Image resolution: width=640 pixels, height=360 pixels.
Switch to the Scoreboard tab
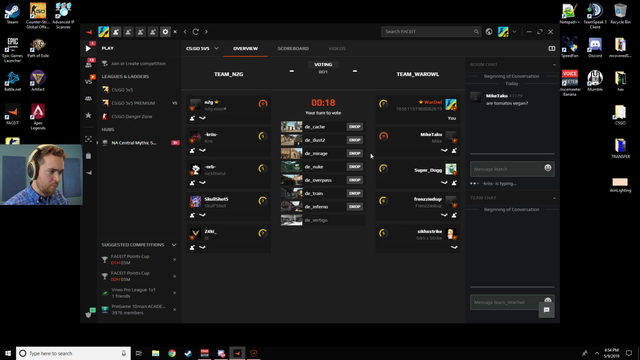point(293,49)
